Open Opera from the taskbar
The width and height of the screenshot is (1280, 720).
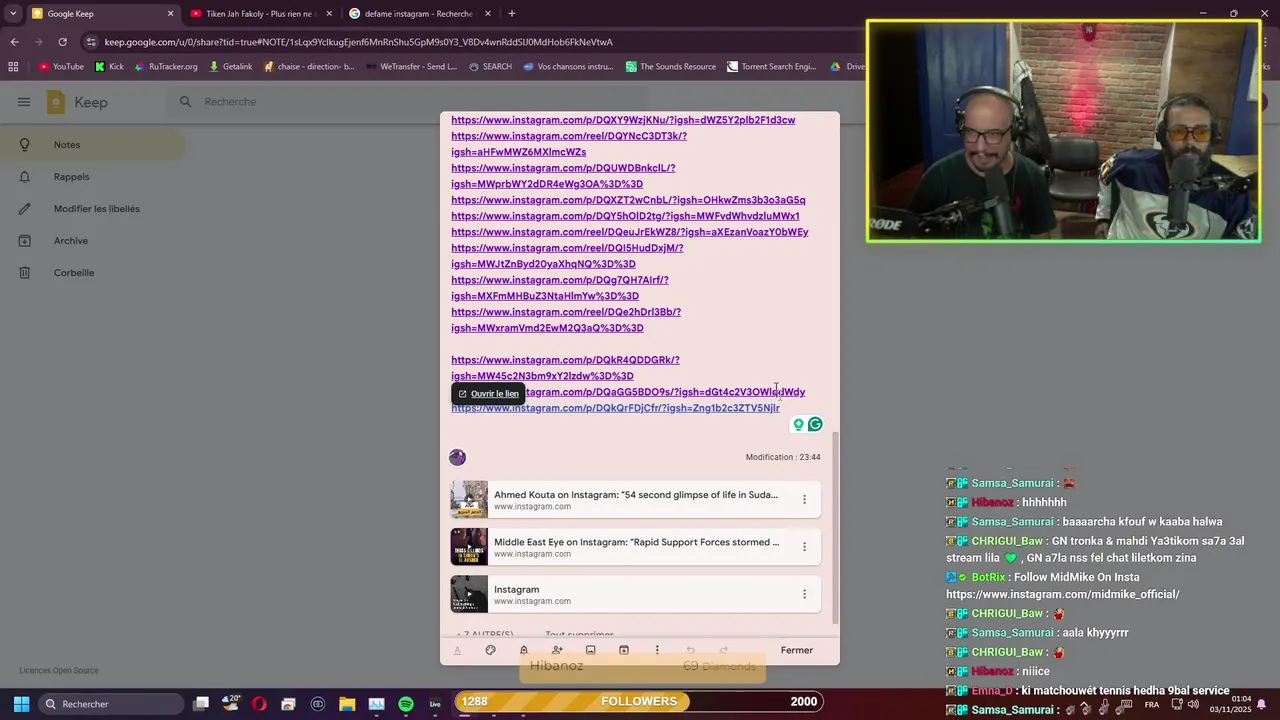tap(259, 704)
